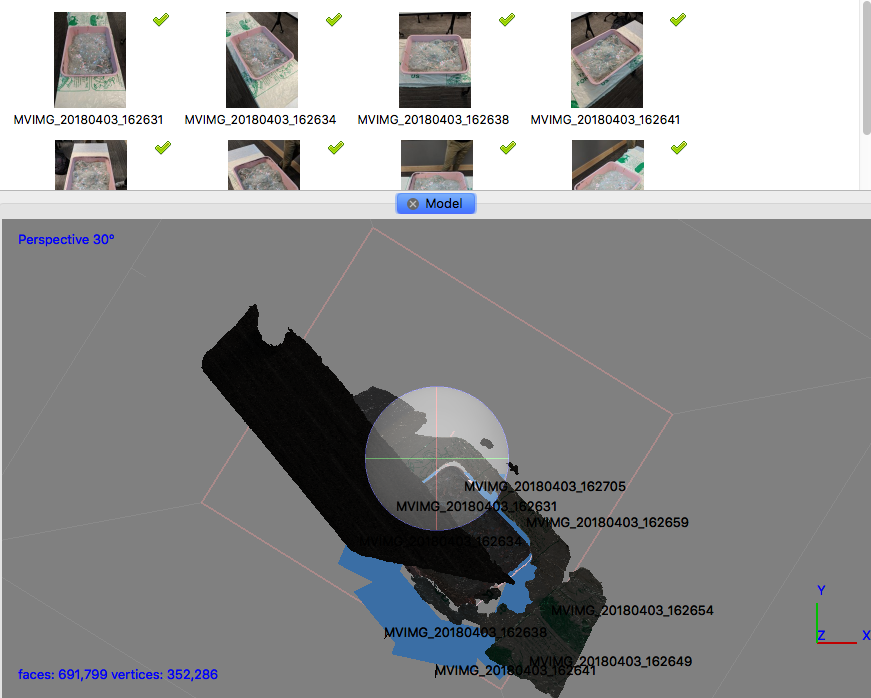Open the MVIMG_20180403_162631 photo thumbnail

[x=90, y=60]
